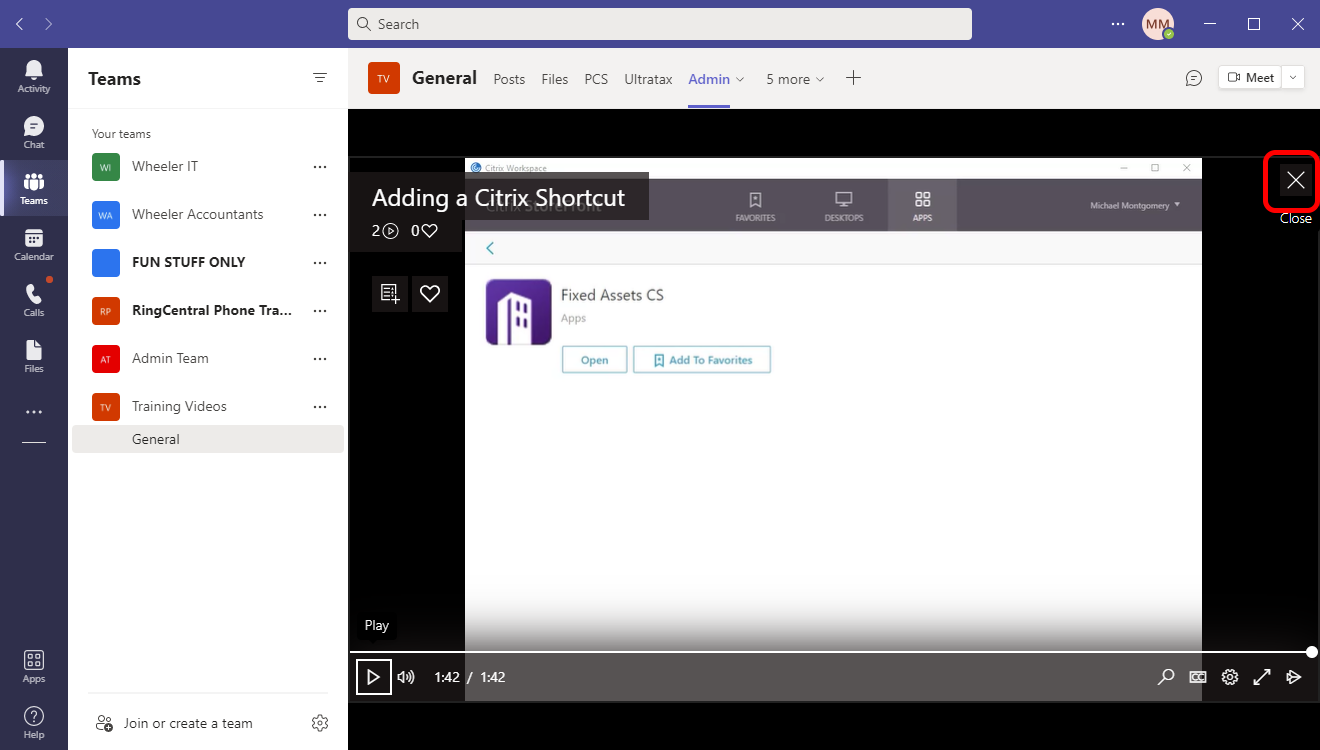
Task: Expand the 5 more tabs dropdown
Action: (x=795, y=79)
